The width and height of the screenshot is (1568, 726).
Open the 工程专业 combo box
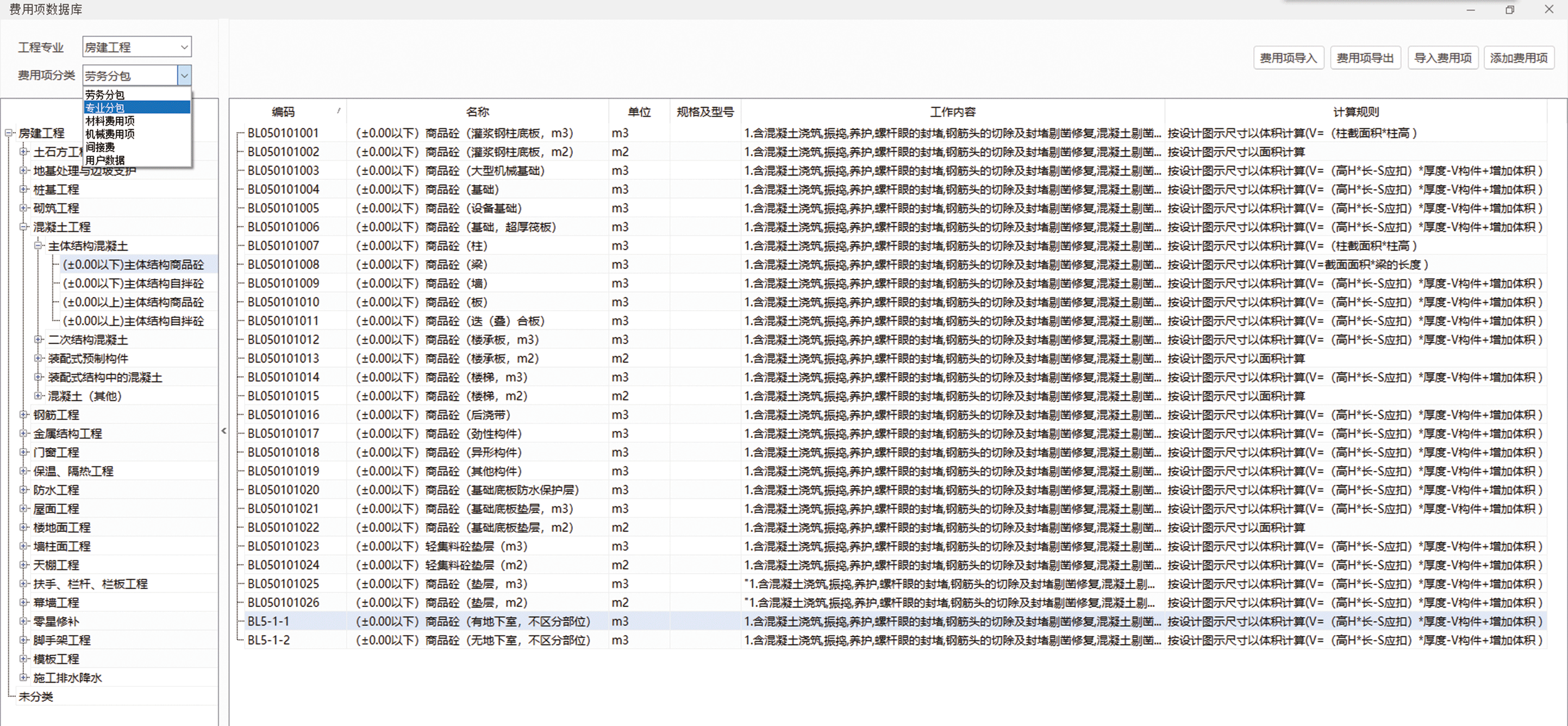[x=137, y=47]
